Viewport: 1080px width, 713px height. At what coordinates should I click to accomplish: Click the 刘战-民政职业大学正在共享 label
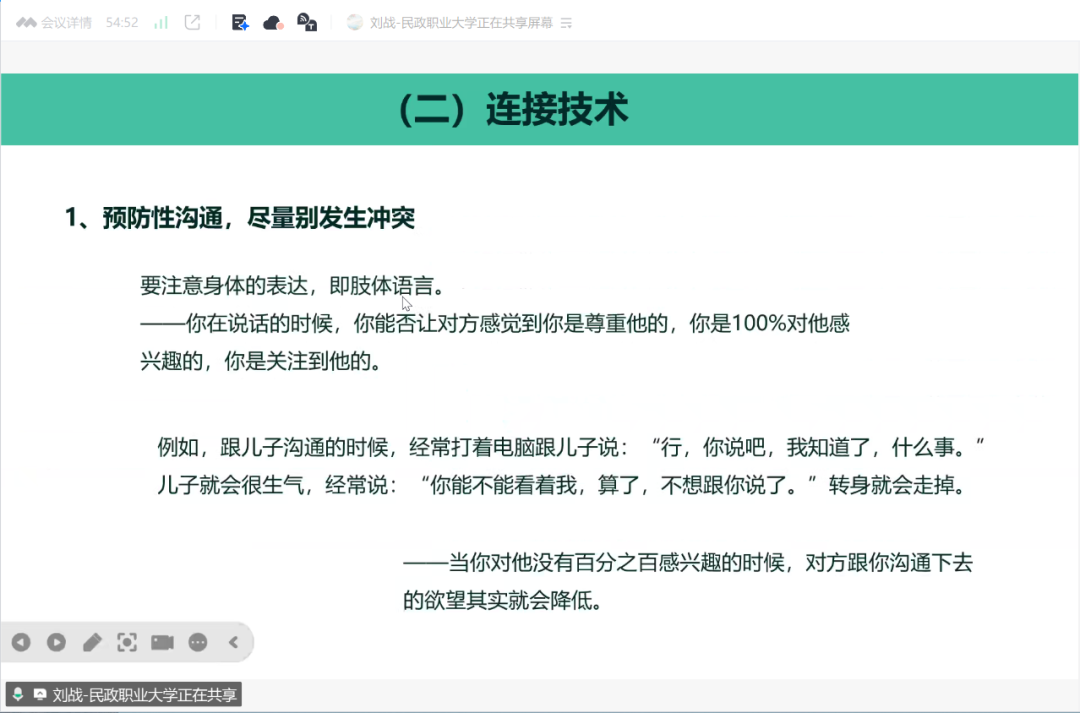click(144, 694)
